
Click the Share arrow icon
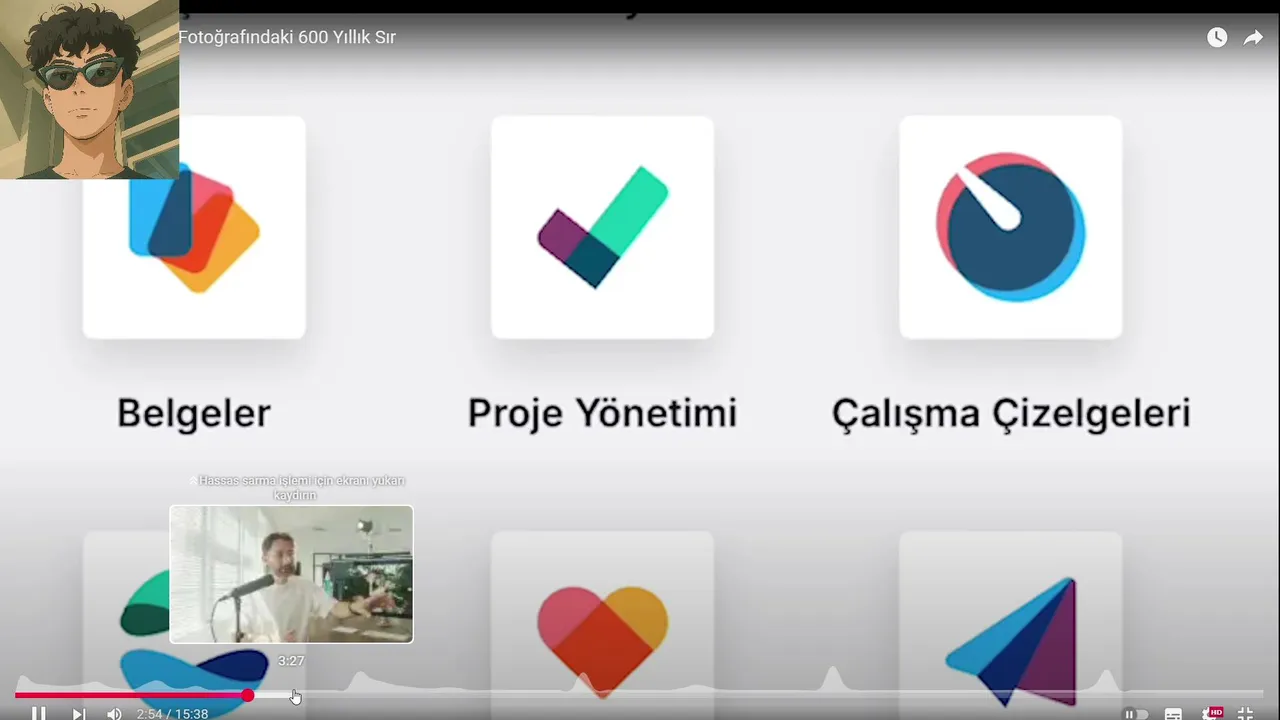click(x=1253, y=37)
